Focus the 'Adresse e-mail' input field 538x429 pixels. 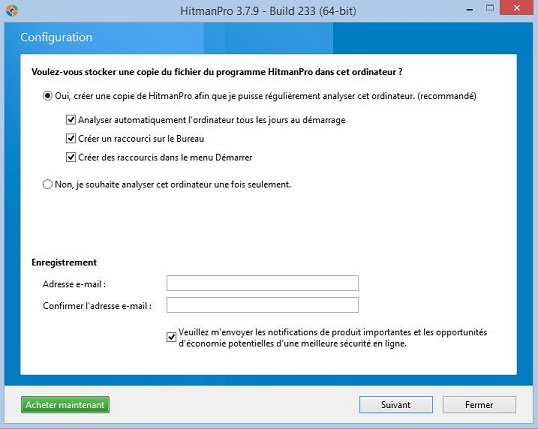262,283
